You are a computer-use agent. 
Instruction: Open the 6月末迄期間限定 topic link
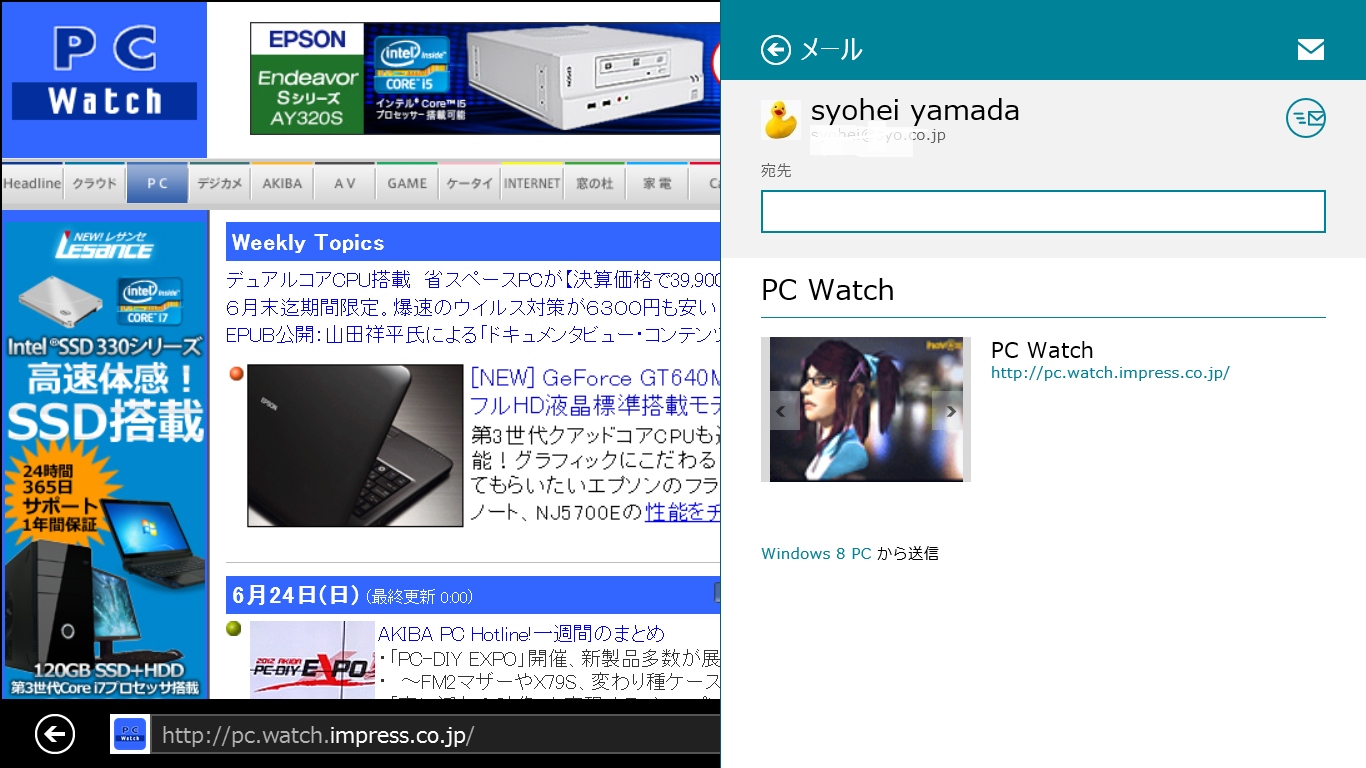pos(473,306)
